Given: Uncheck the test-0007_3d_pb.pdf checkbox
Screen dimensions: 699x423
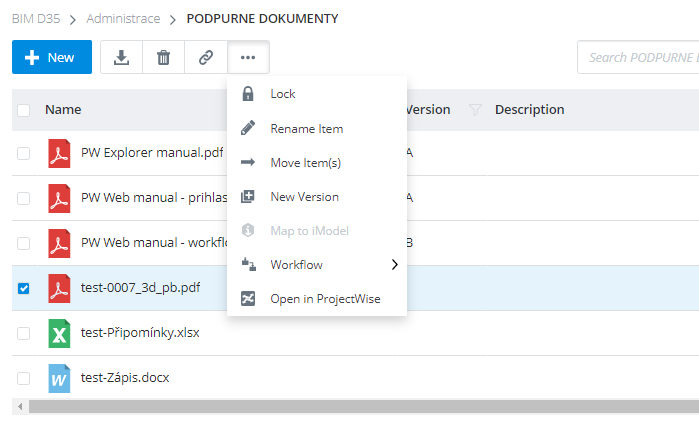Looking at the screenshot, I should pos(24,289).
